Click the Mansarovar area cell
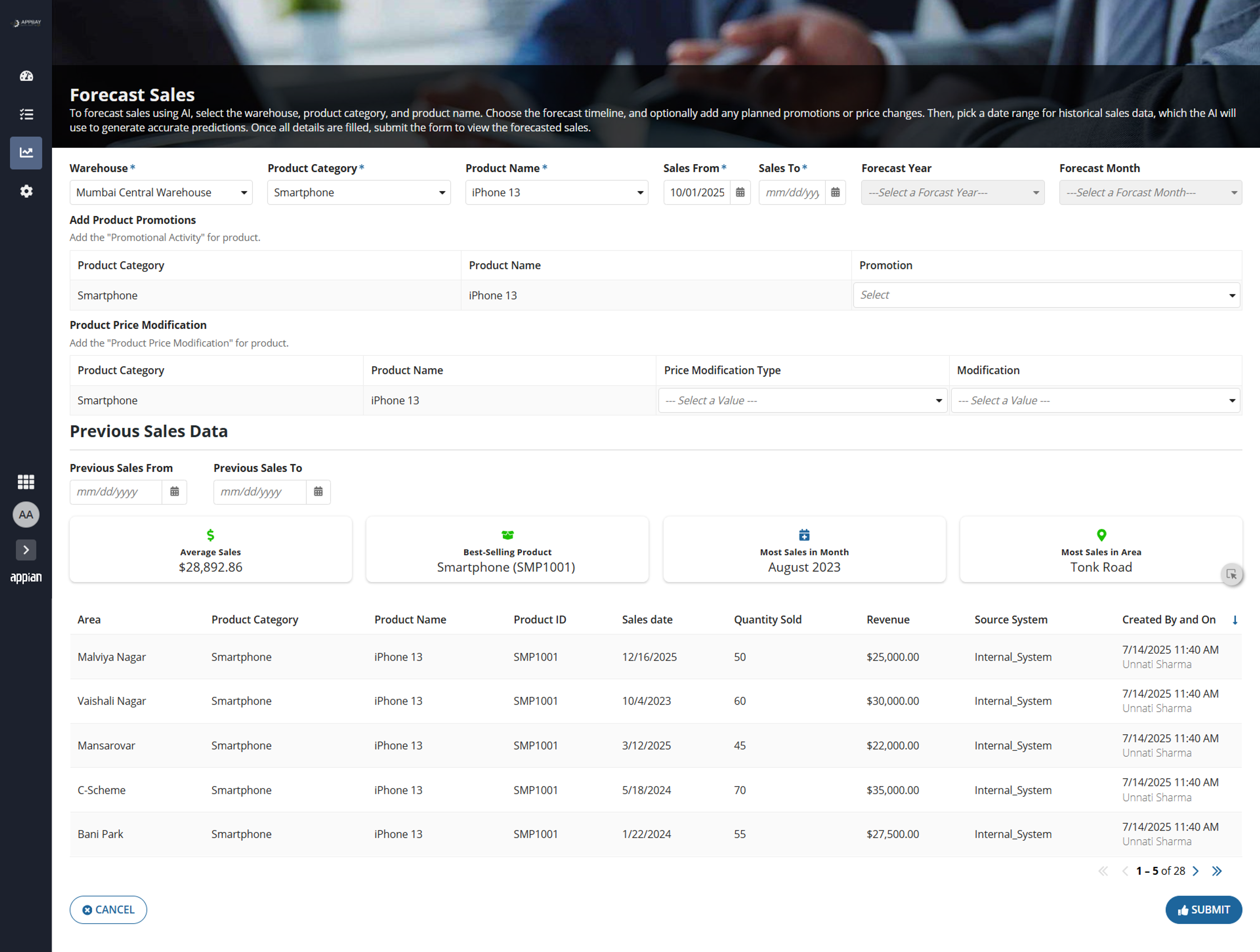Screen dimensions: 1260x952 pyautogui.click(x=107, y=745)
